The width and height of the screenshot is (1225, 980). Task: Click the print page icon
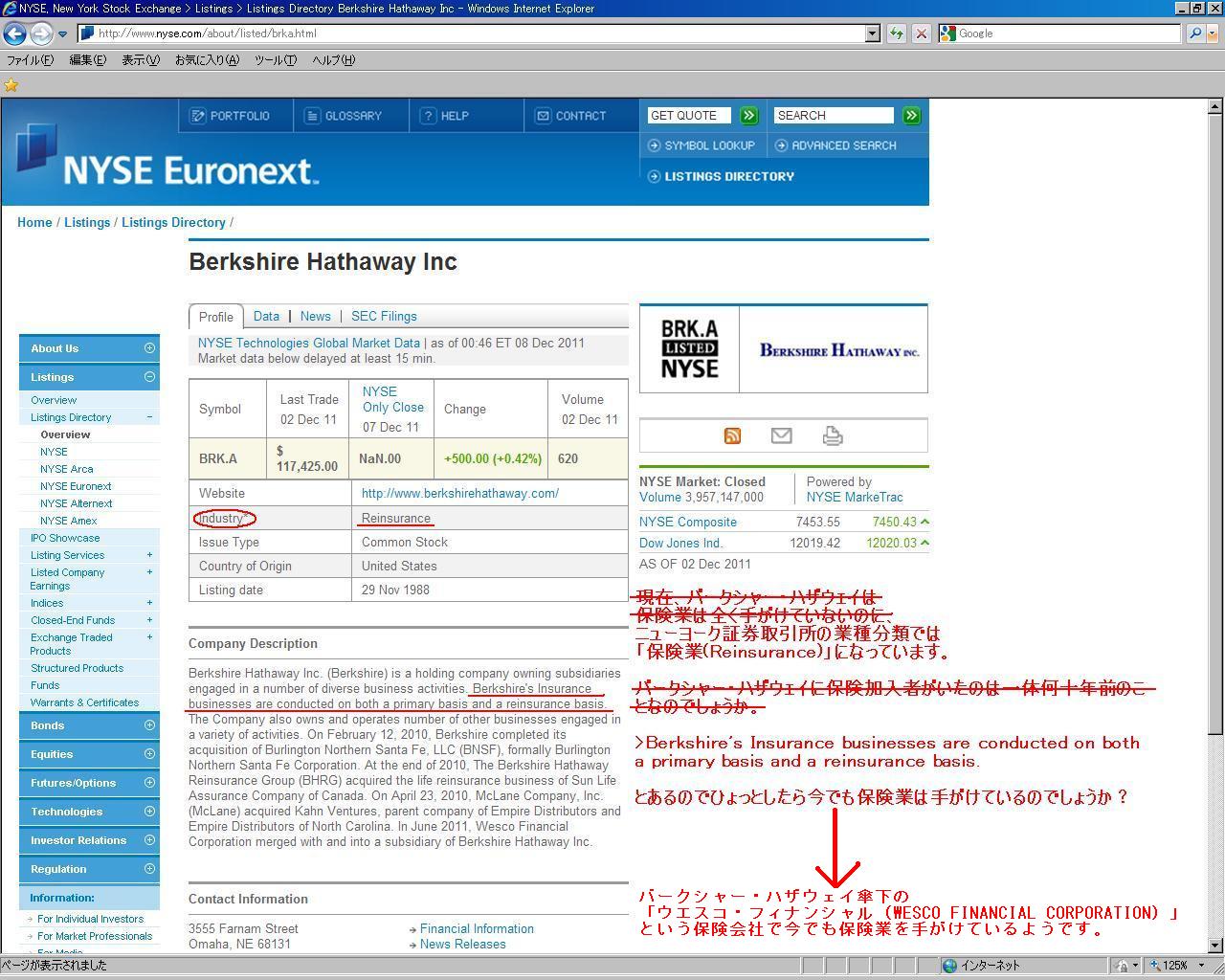click(x=833, y=435)
